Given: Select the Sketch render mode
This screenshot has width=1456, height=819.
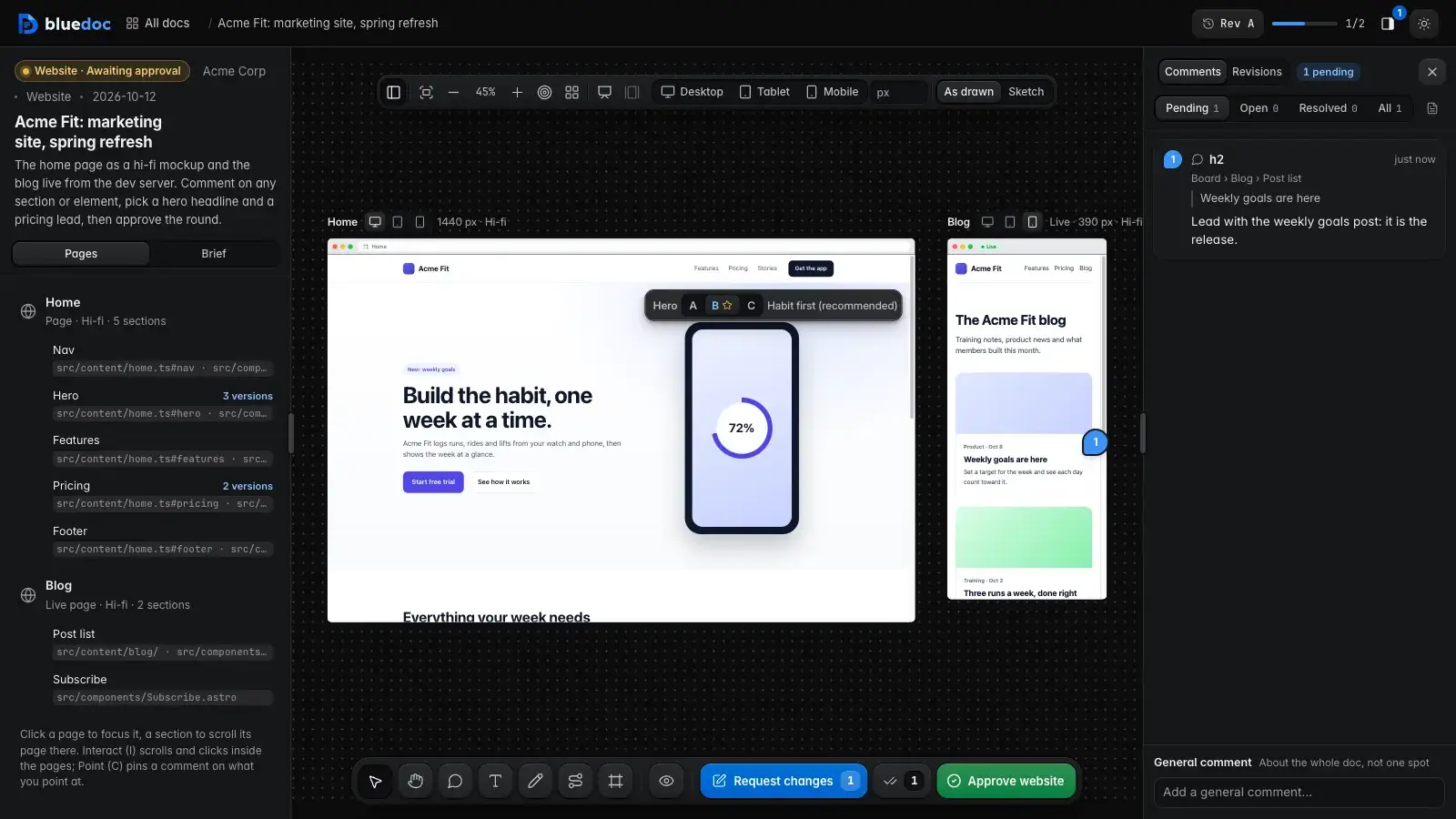Looking at the screenshot, I should coord(1026,92).
